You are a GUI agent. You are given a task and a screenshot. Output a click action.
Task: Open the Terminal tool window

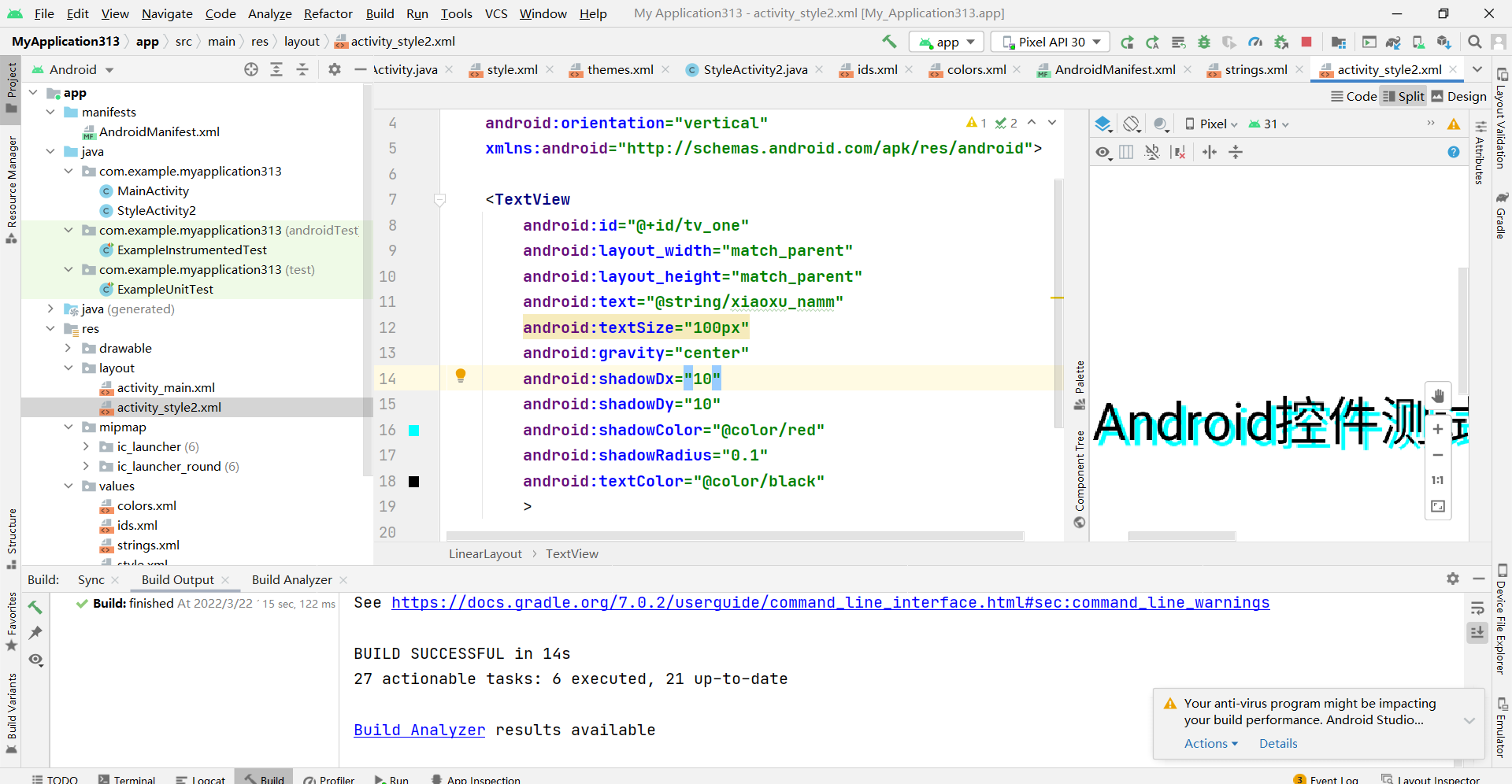coord(126,779)
